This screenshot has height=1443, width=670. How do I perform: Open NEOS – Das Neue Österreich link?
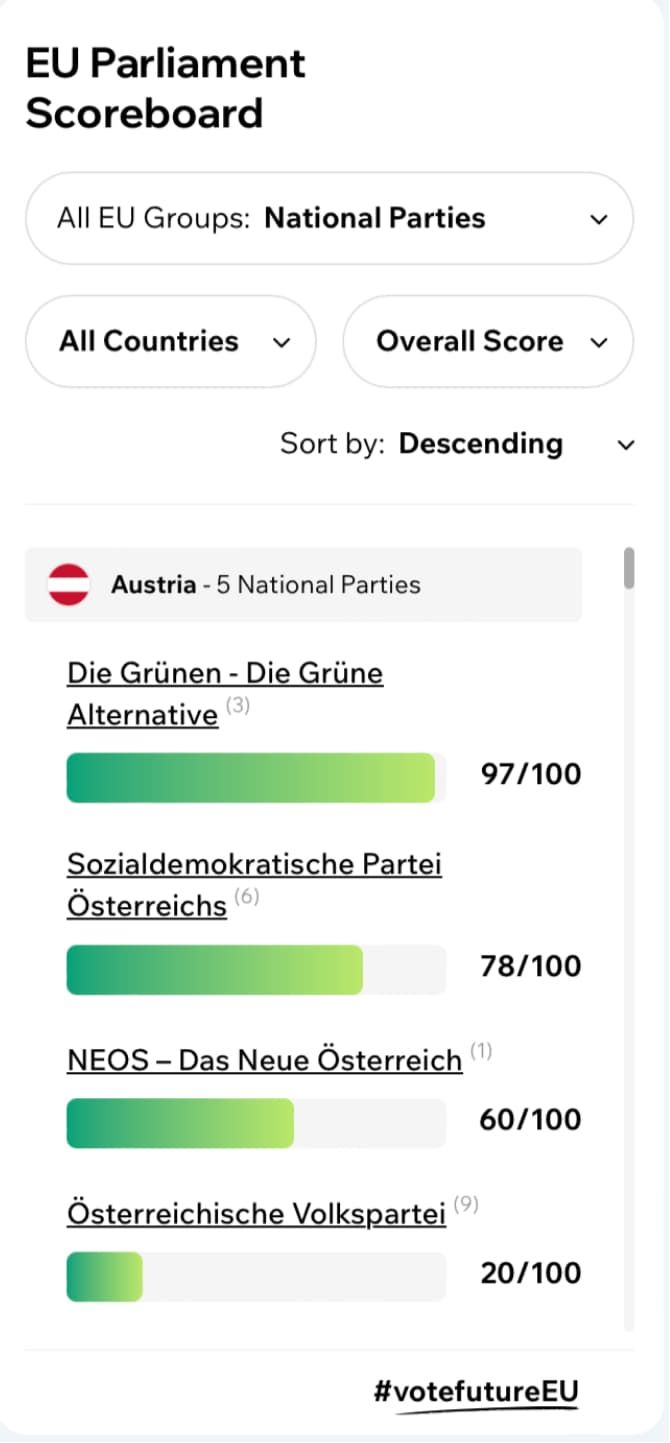pyautogui.click(x=264, y=1060)
